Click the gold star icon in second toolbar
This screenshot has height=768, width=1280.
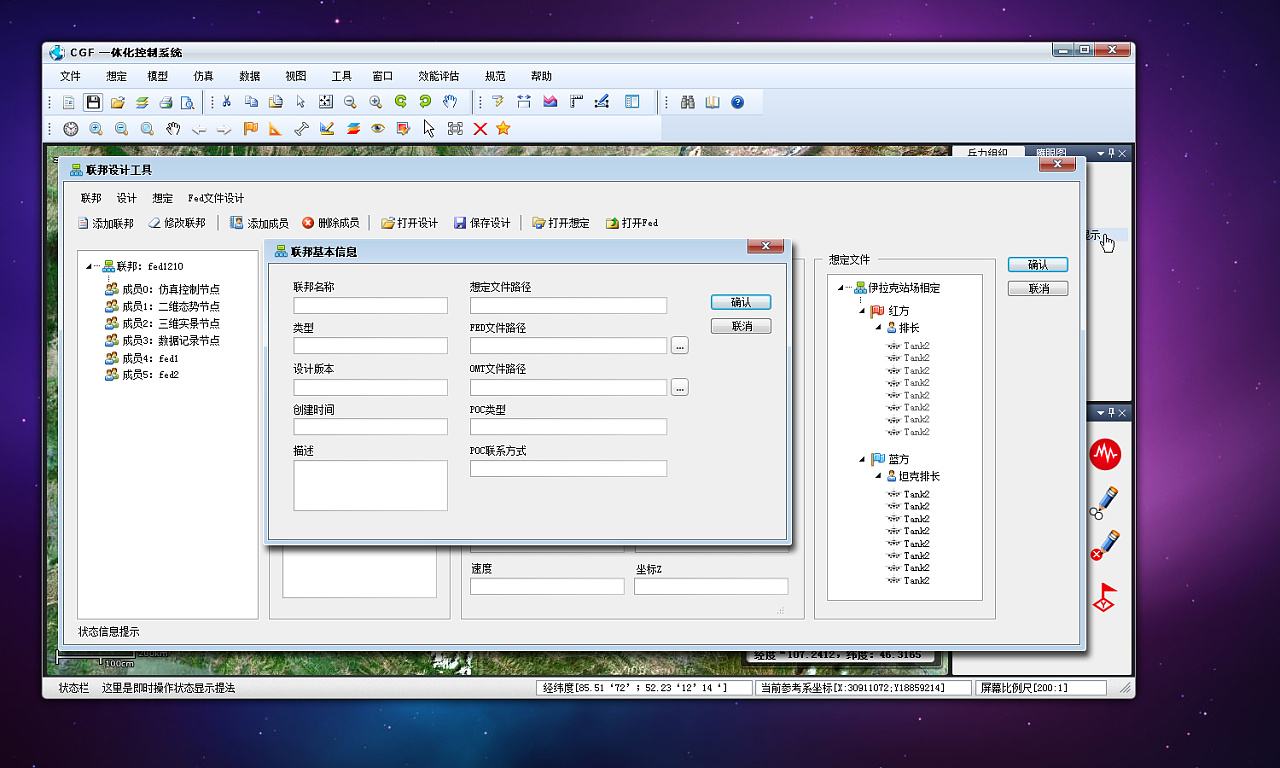(503, 128)
